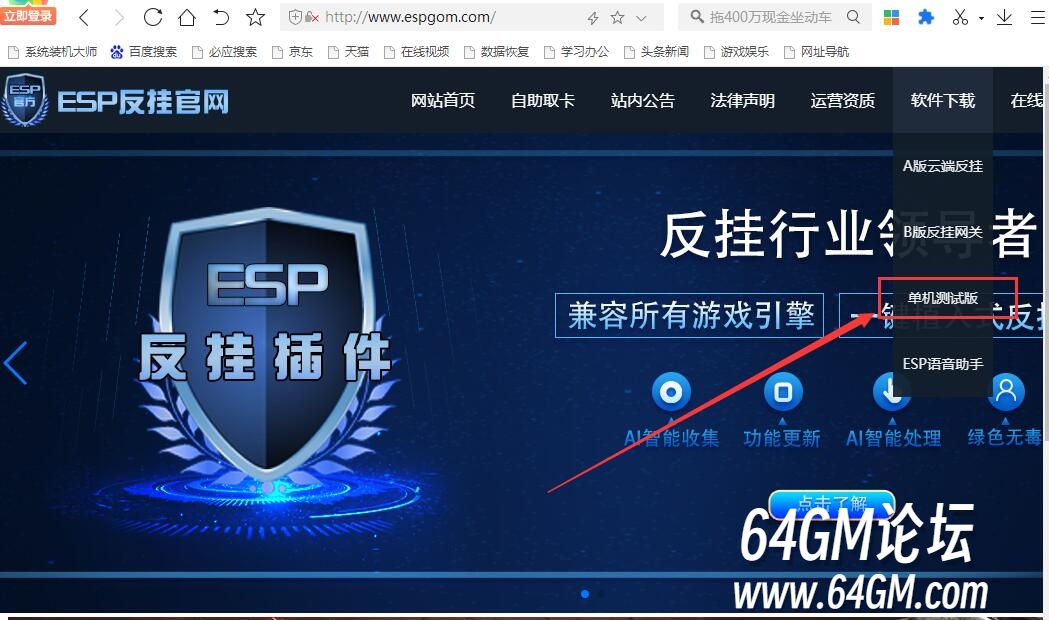1049x620 pixels.
Task: Open the browser hamburger menu
Action: [1038, 17]
